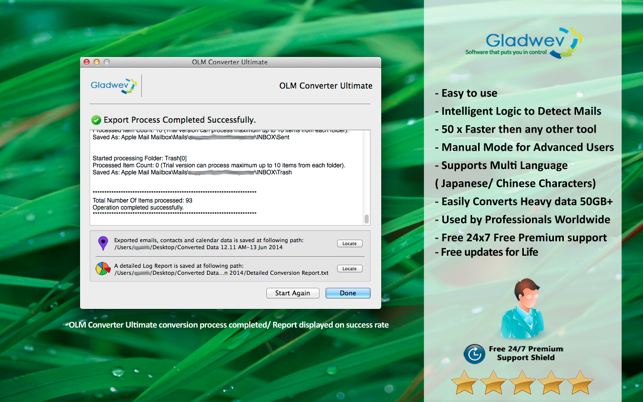Click the Done button
Viewport: 643px width, 402px height.
click(x=348, y=293)
